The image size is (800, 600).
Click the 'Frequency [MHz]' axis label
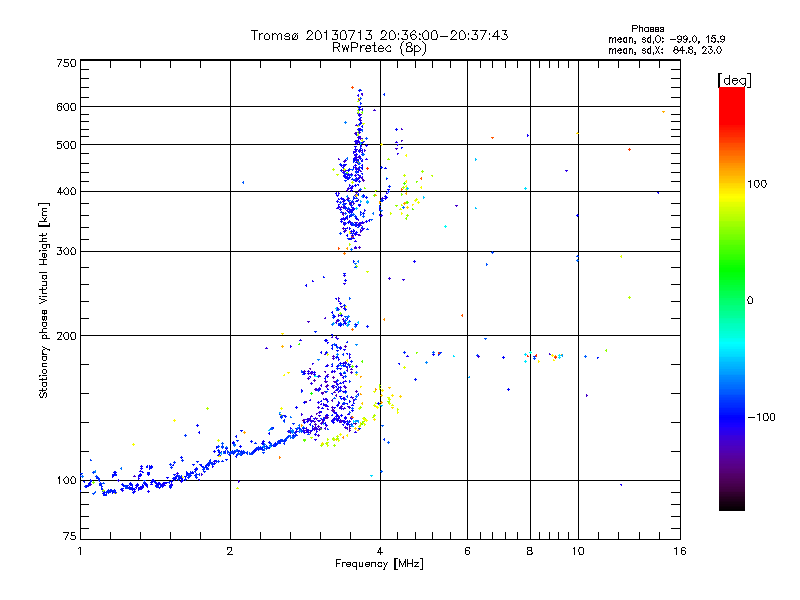(x=379, y=564)
